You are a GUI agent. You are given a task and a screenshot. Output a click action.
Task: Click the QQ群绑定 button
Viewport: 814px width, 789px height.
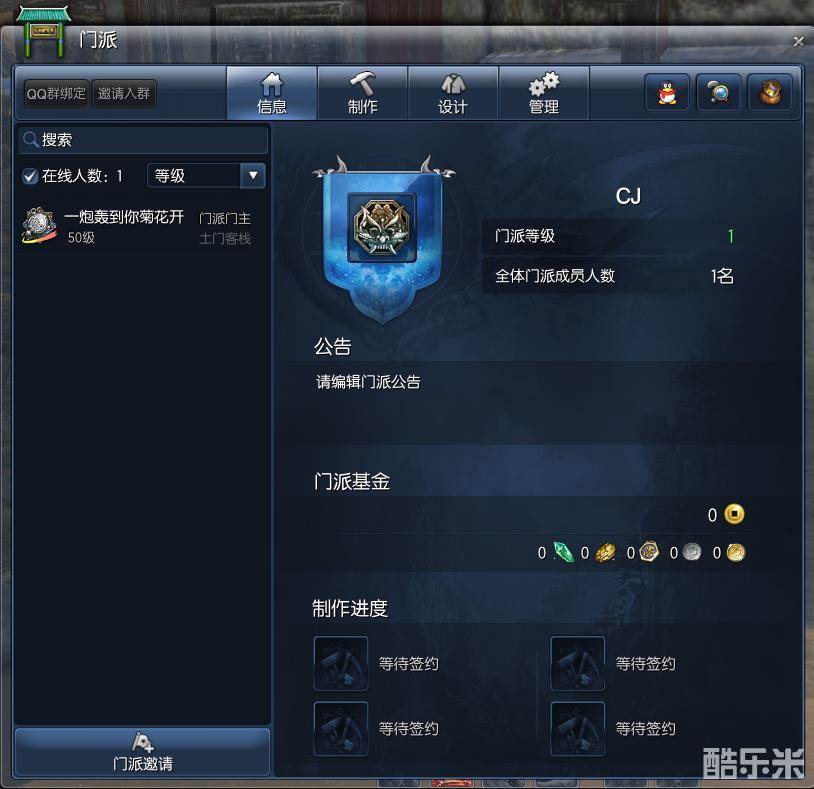point(56,93)
